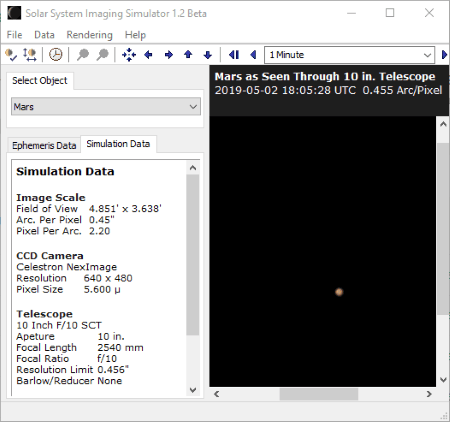Open the Rendering menu
Screen dimensions: 450x422
[x=89, y=35]
